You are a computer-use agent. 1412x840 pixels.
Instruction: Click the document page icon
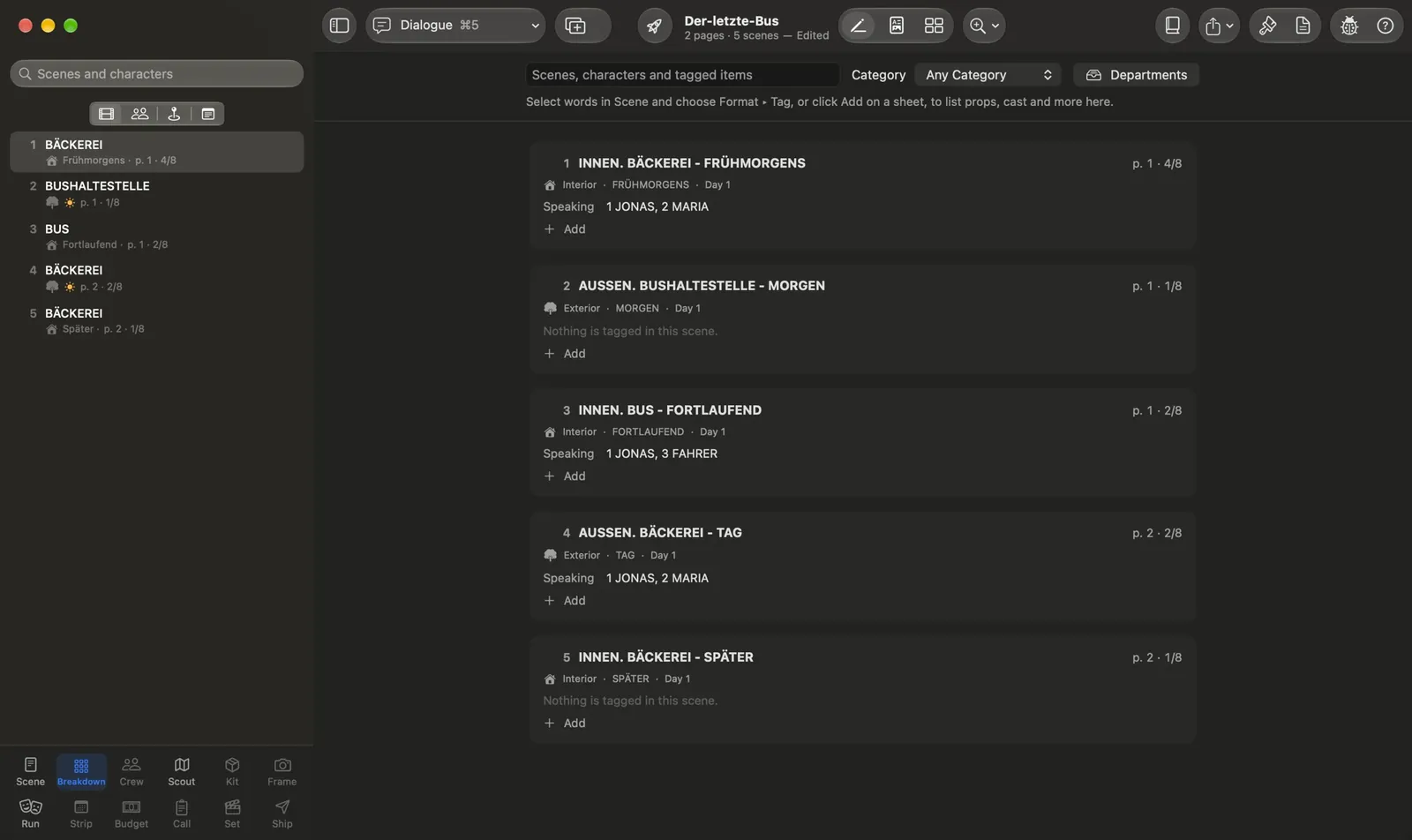click(1303, 26)
